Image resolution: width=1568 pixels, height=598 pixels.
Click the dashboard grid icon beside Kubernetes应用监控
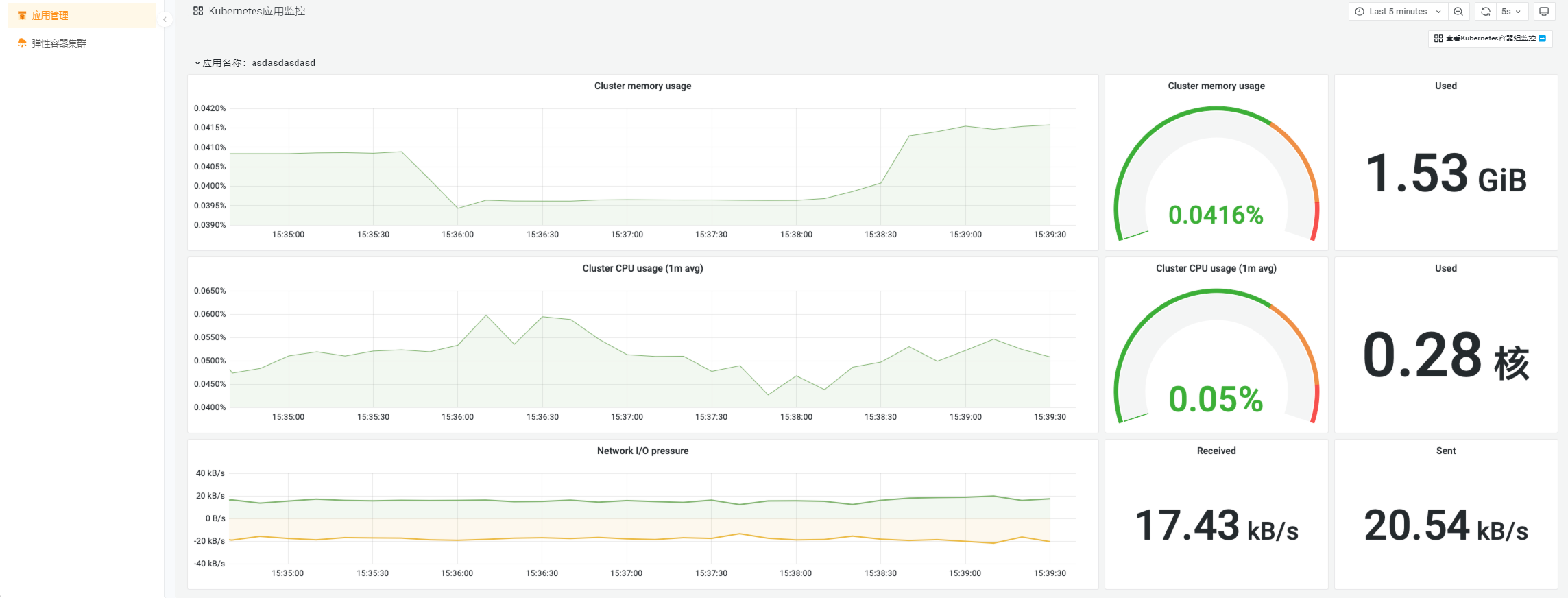pyautogui.click(x=198, y=11)
